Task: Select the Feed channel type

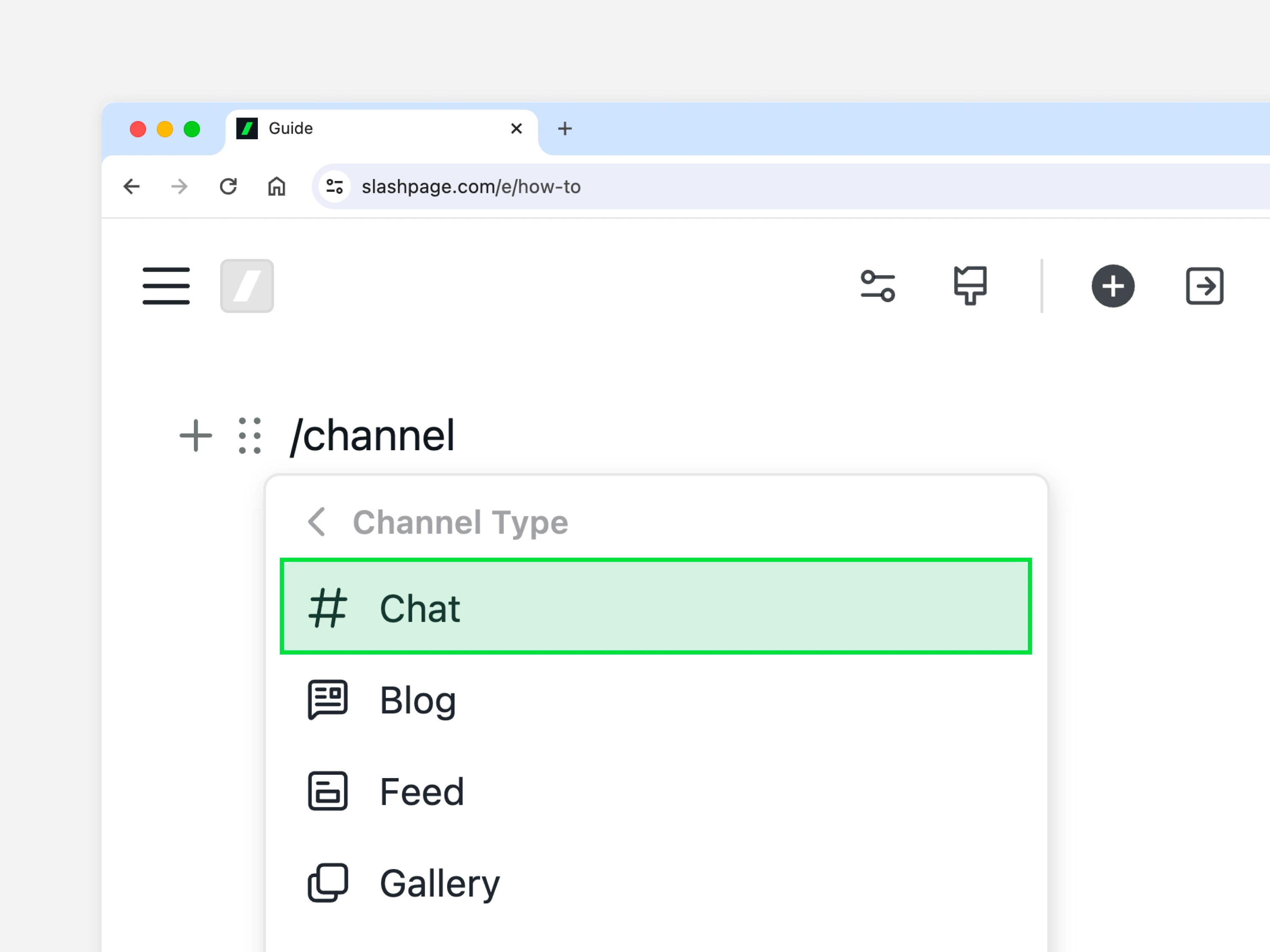Action: click(656, 791)
